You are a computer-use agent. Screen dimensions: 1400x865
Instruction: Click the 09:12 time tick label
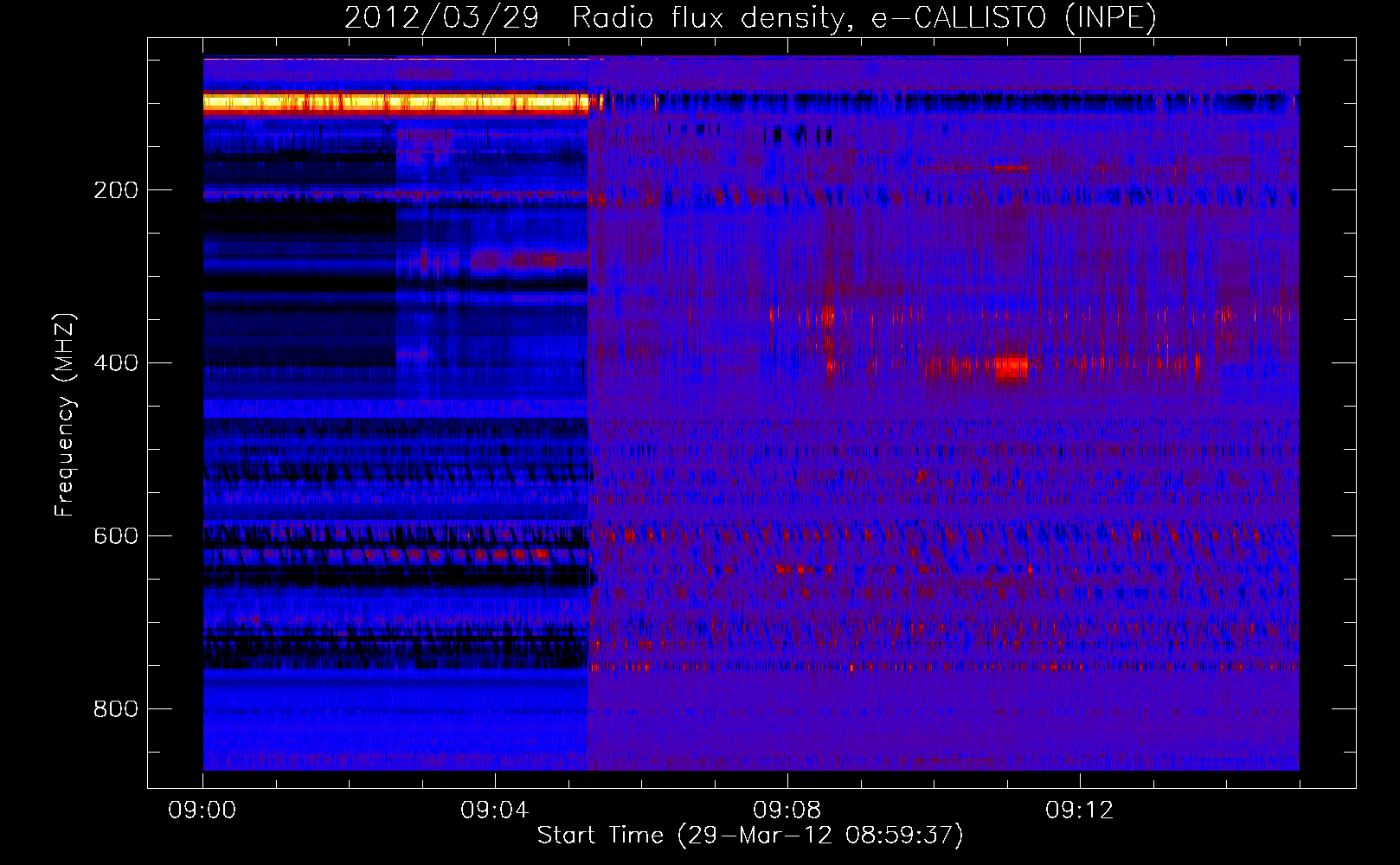point(1080,811)
